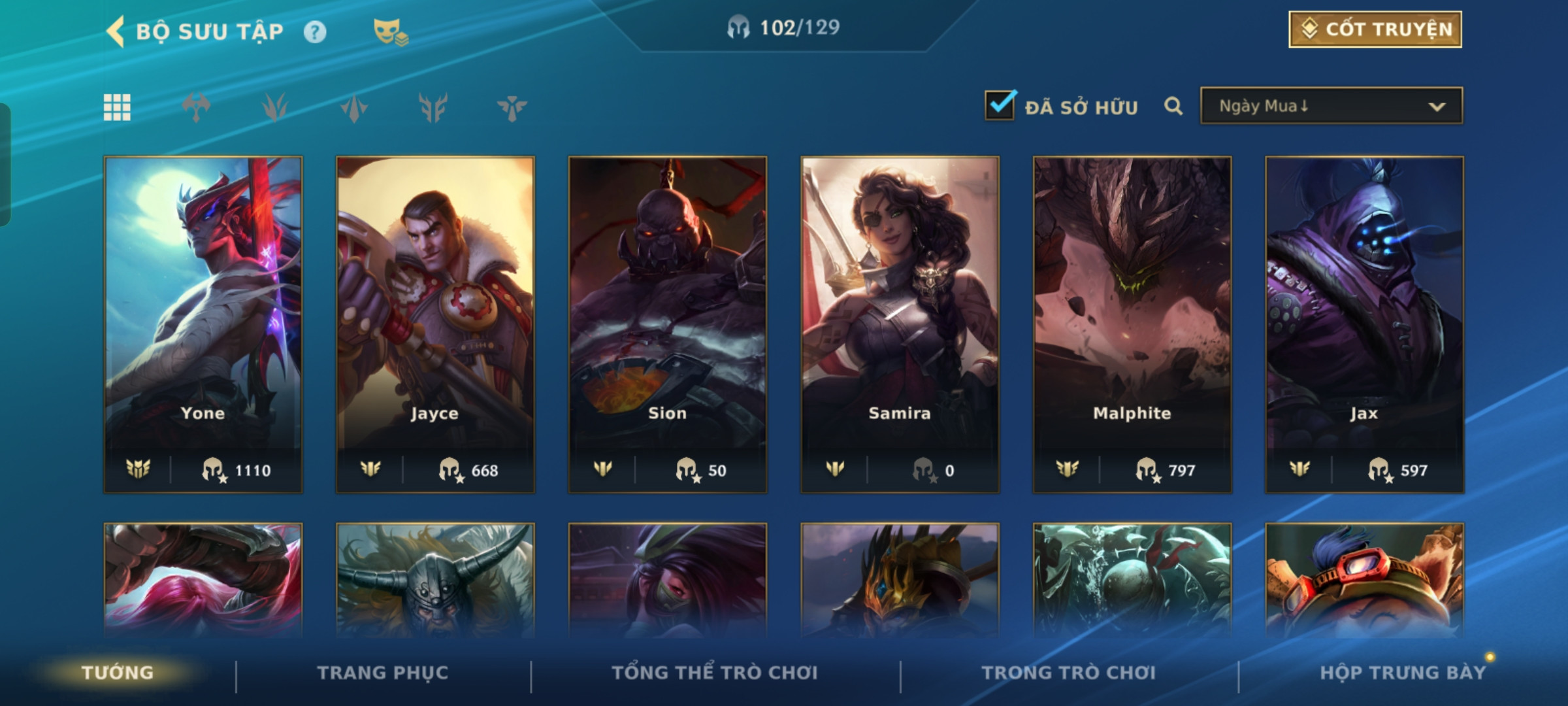
Task: Select the Trong Trò Chơi tab
Action: pos(1069,673)
